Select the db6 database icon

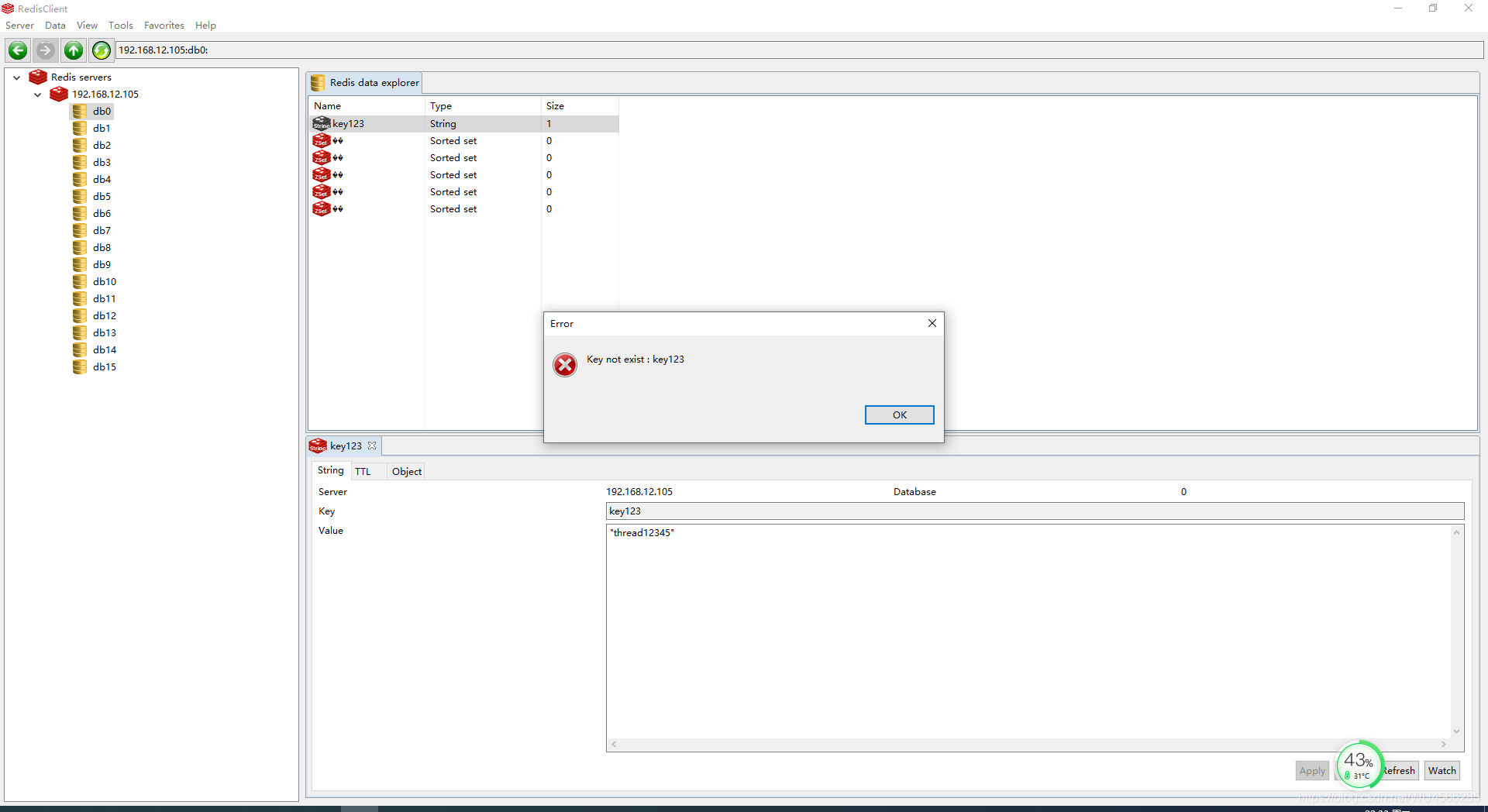[80, 213]
